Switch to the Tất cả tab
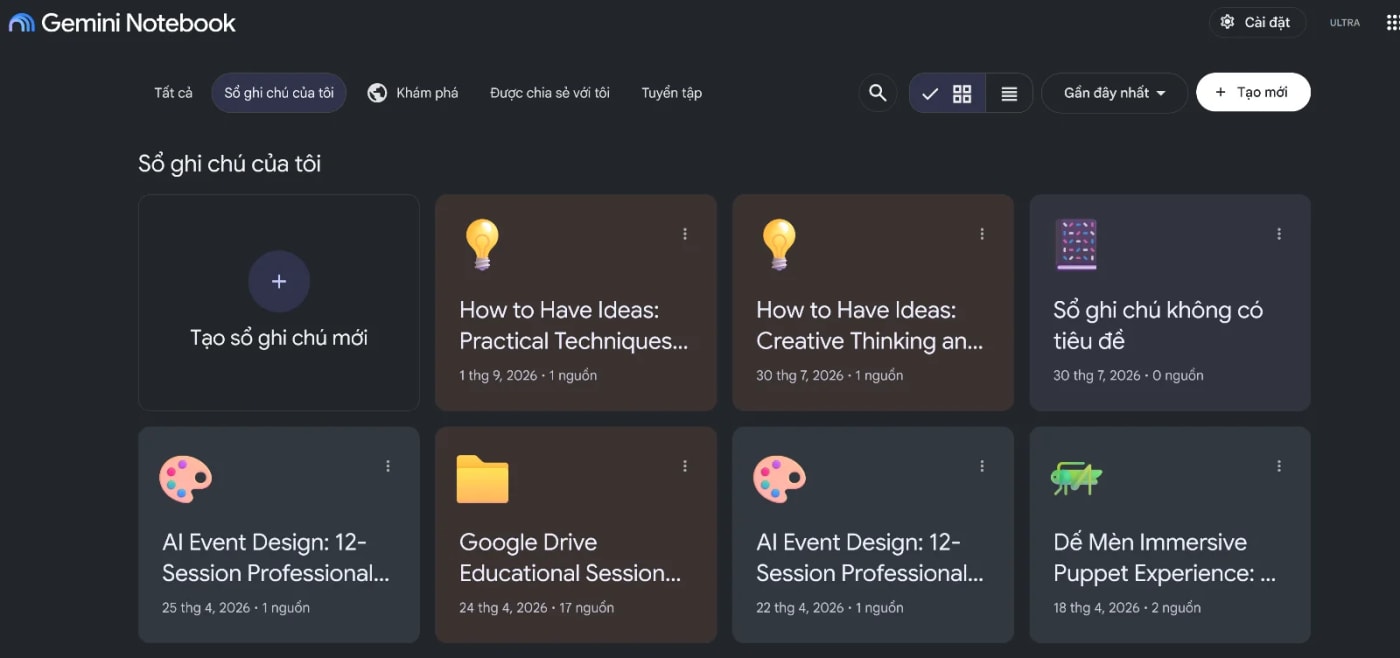The height and width of the screenshot is (658, 1400). click(173, 93)
